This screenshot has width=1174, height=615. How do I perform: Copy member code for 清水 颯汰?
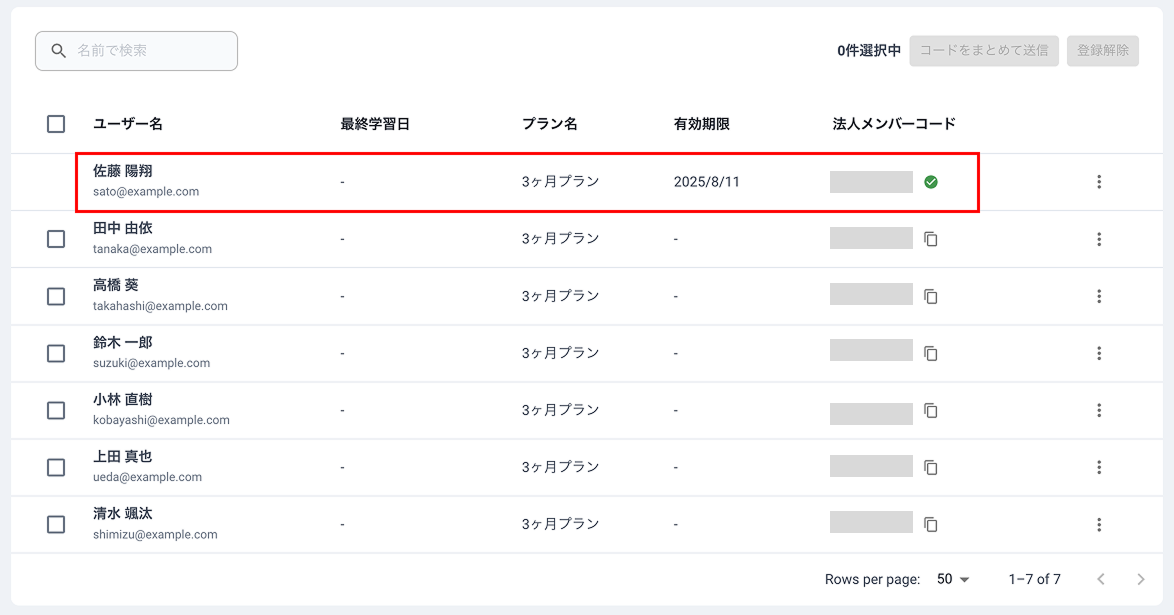pyautogui.click(x=931, y=524)
